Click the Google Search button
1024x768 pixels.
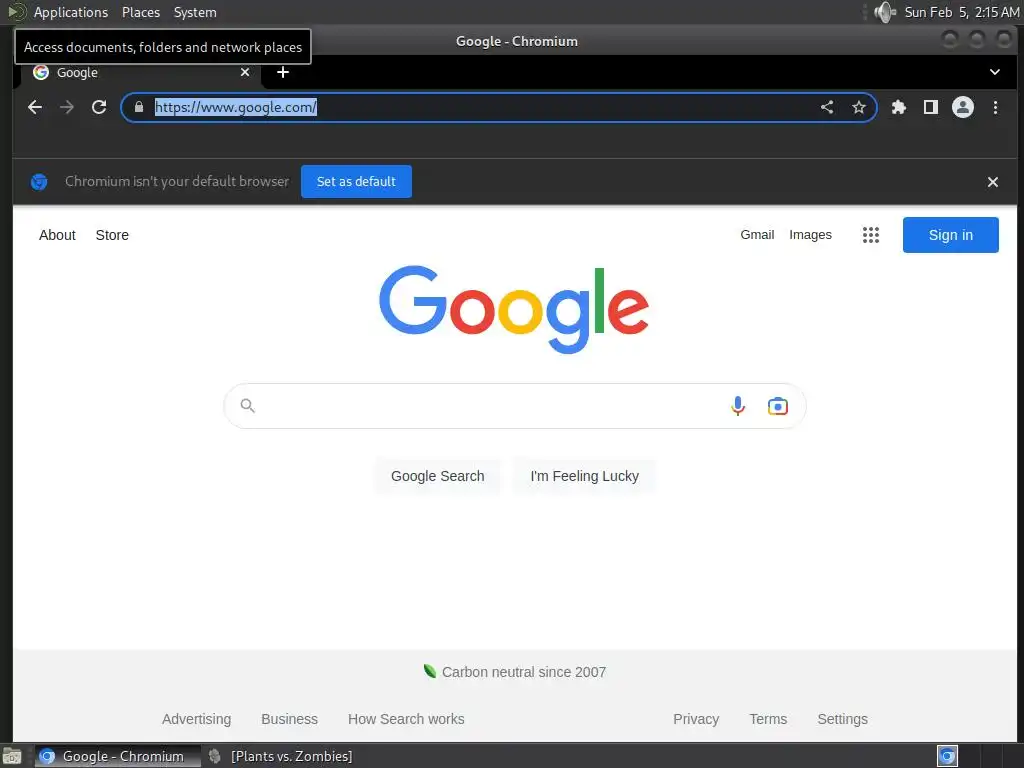pos(438,476)
